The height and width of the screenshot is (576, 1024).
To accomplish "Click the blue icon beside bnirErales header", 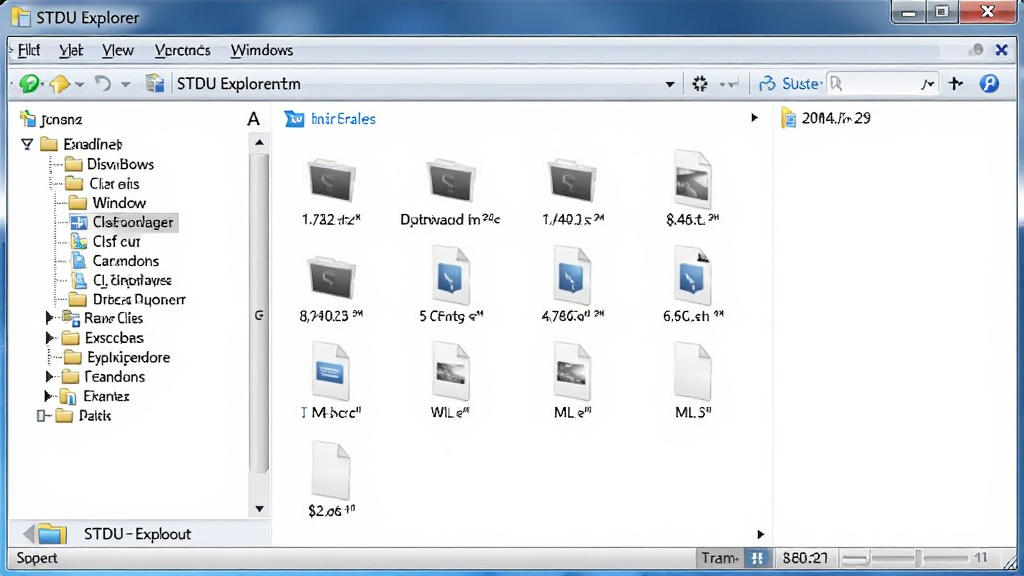I will coord(295,119).
